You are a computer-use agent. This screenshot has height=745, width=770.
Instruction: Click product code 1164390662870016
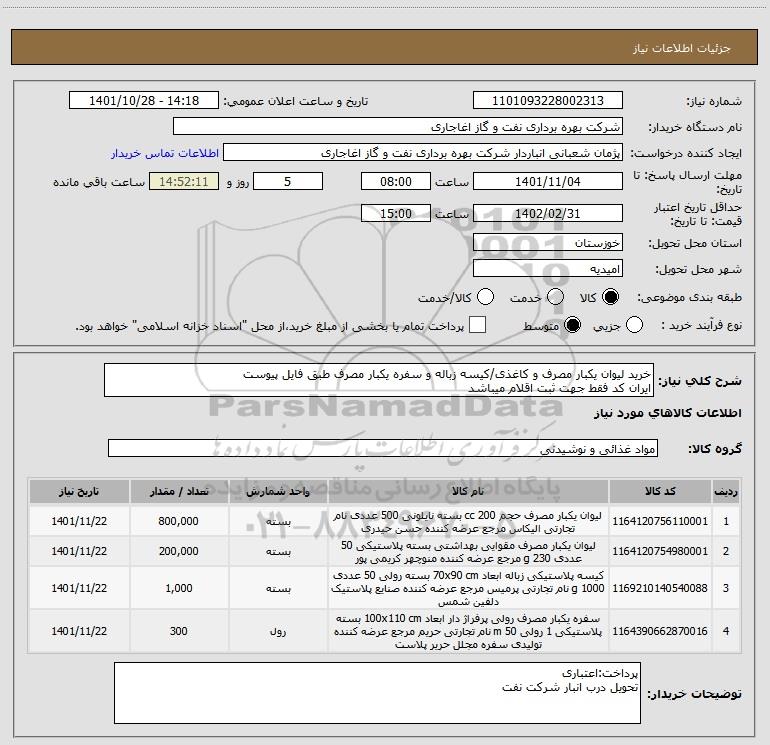(660, 631)
